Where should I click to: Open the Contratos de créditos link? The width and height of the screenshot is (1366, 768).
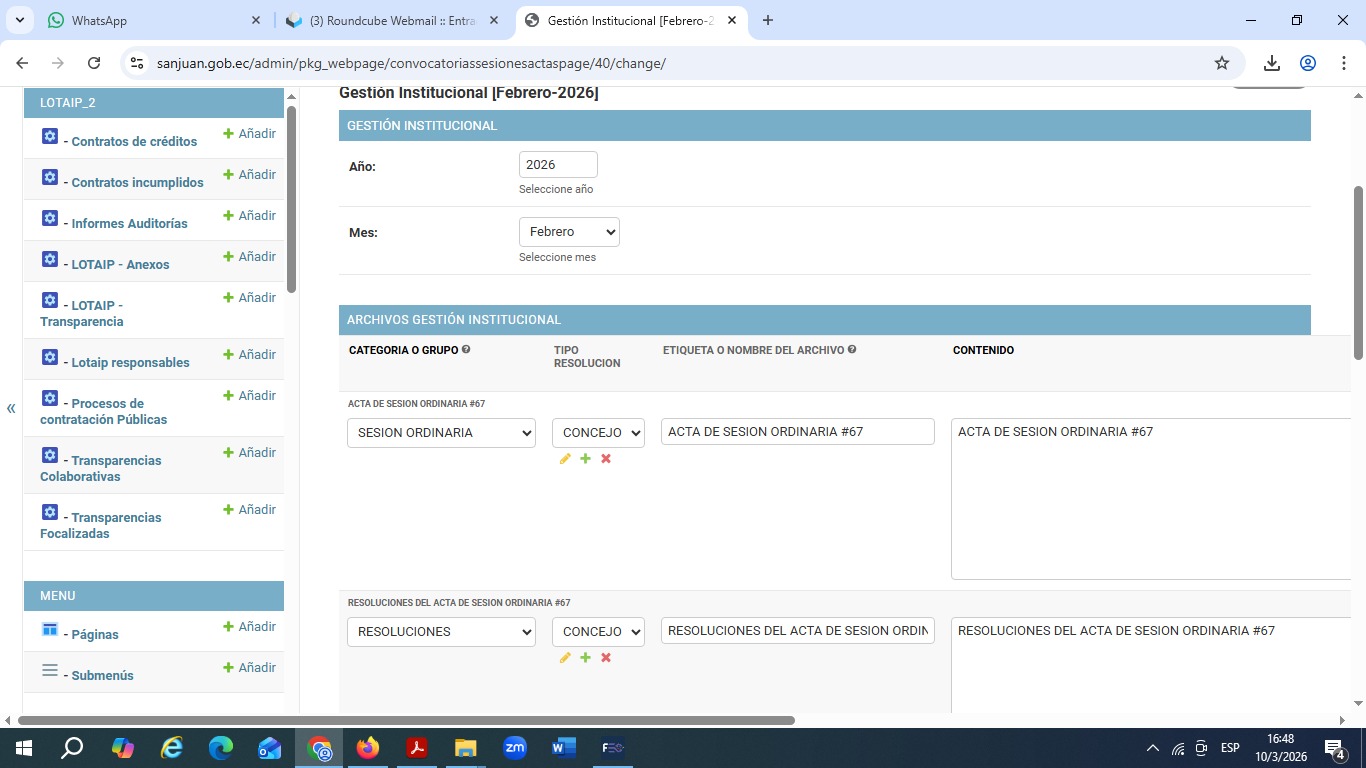pyautogui.click(x=134, y=142)
